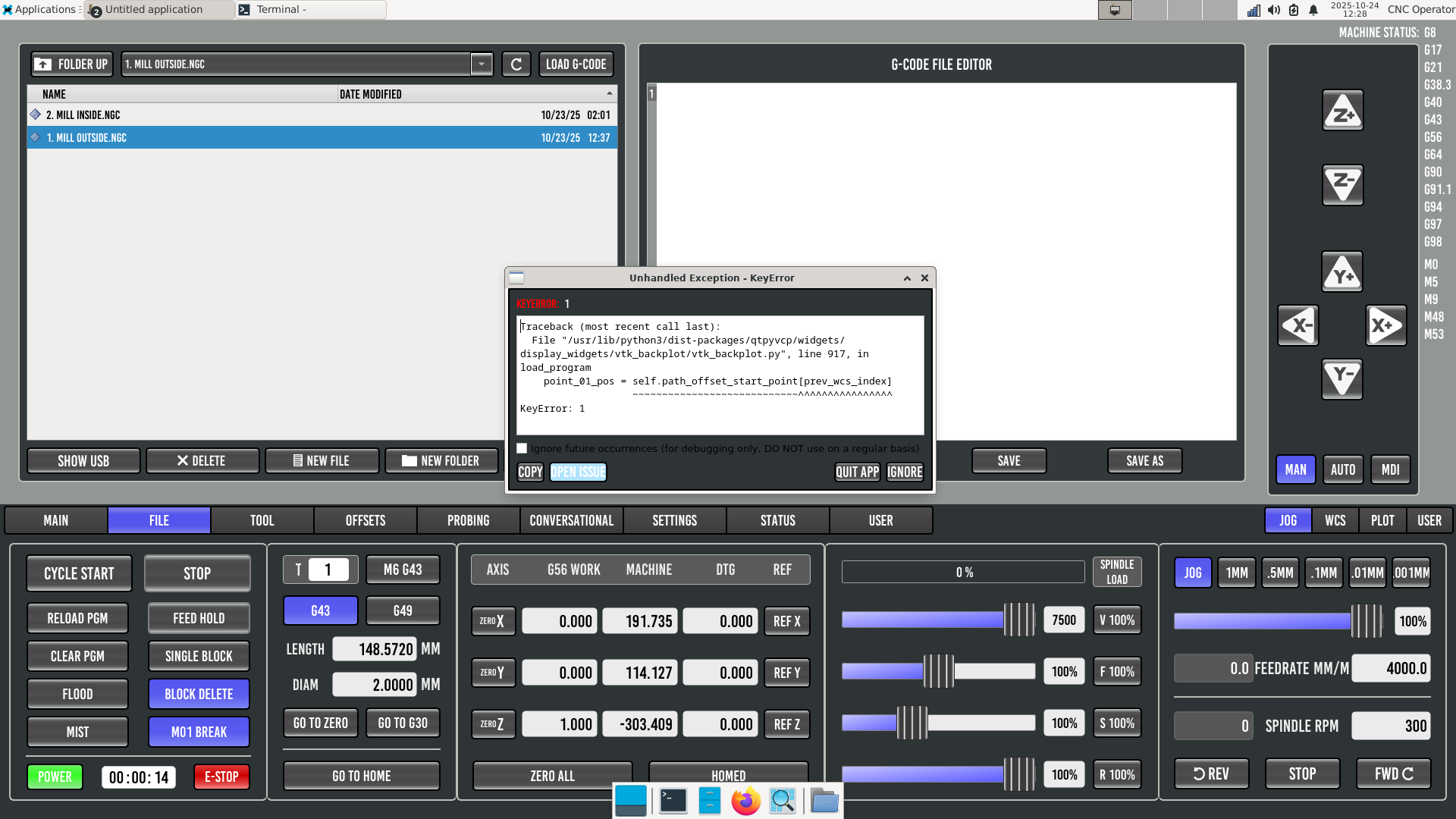1456x819 pixels.
Task: Jog the X- axis arrow
Action: 1298,326
